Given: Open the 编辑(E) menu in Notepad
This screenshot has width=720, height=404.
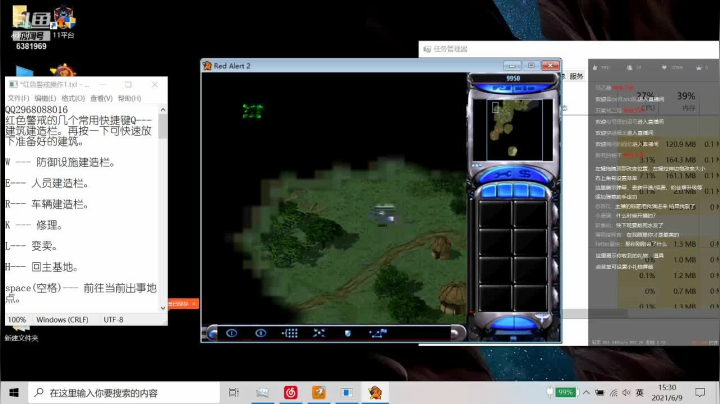Looking at the screenshot, I should (45, 98).
